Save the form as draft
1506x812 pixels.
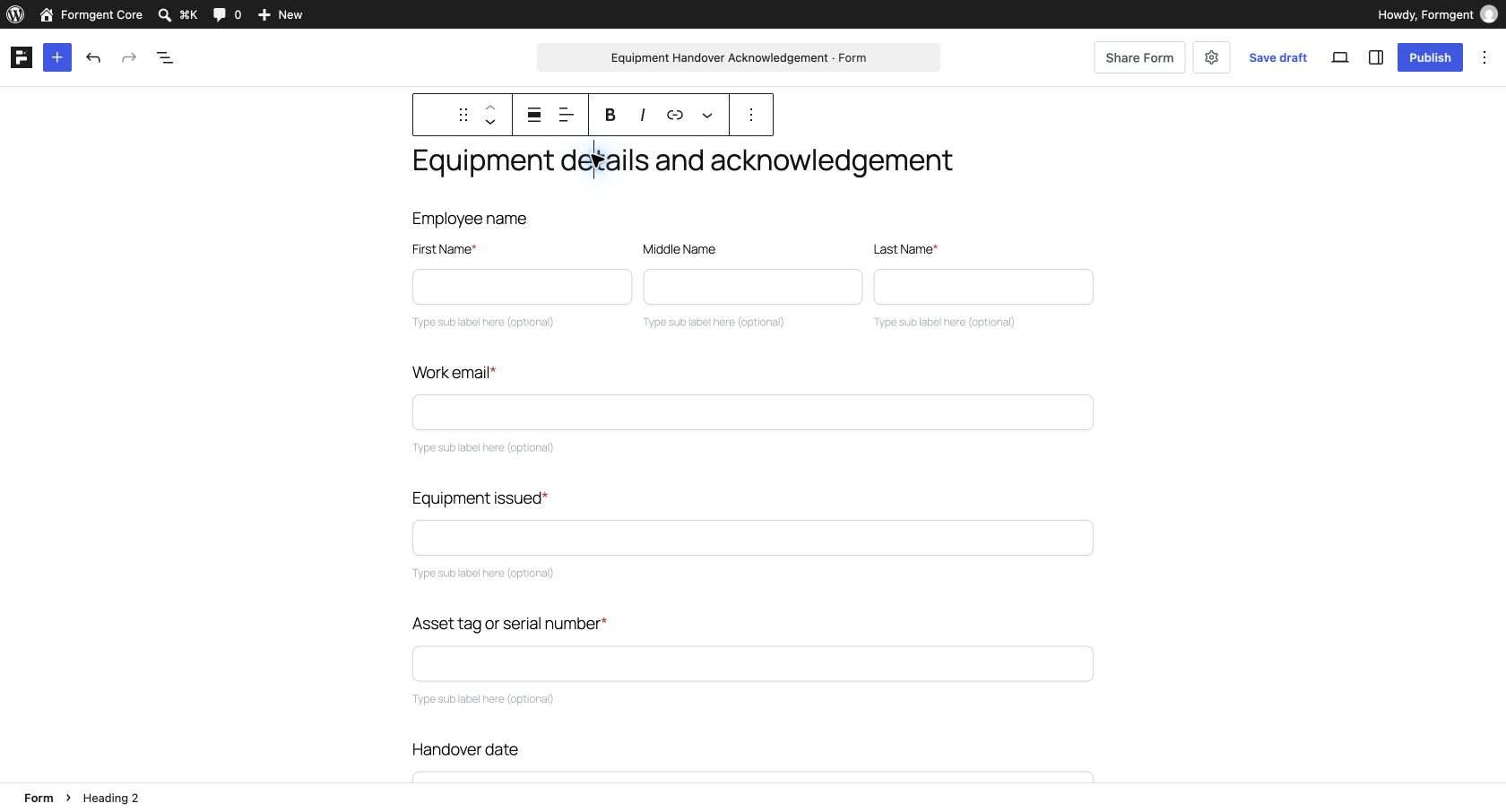click(1277, 57)
